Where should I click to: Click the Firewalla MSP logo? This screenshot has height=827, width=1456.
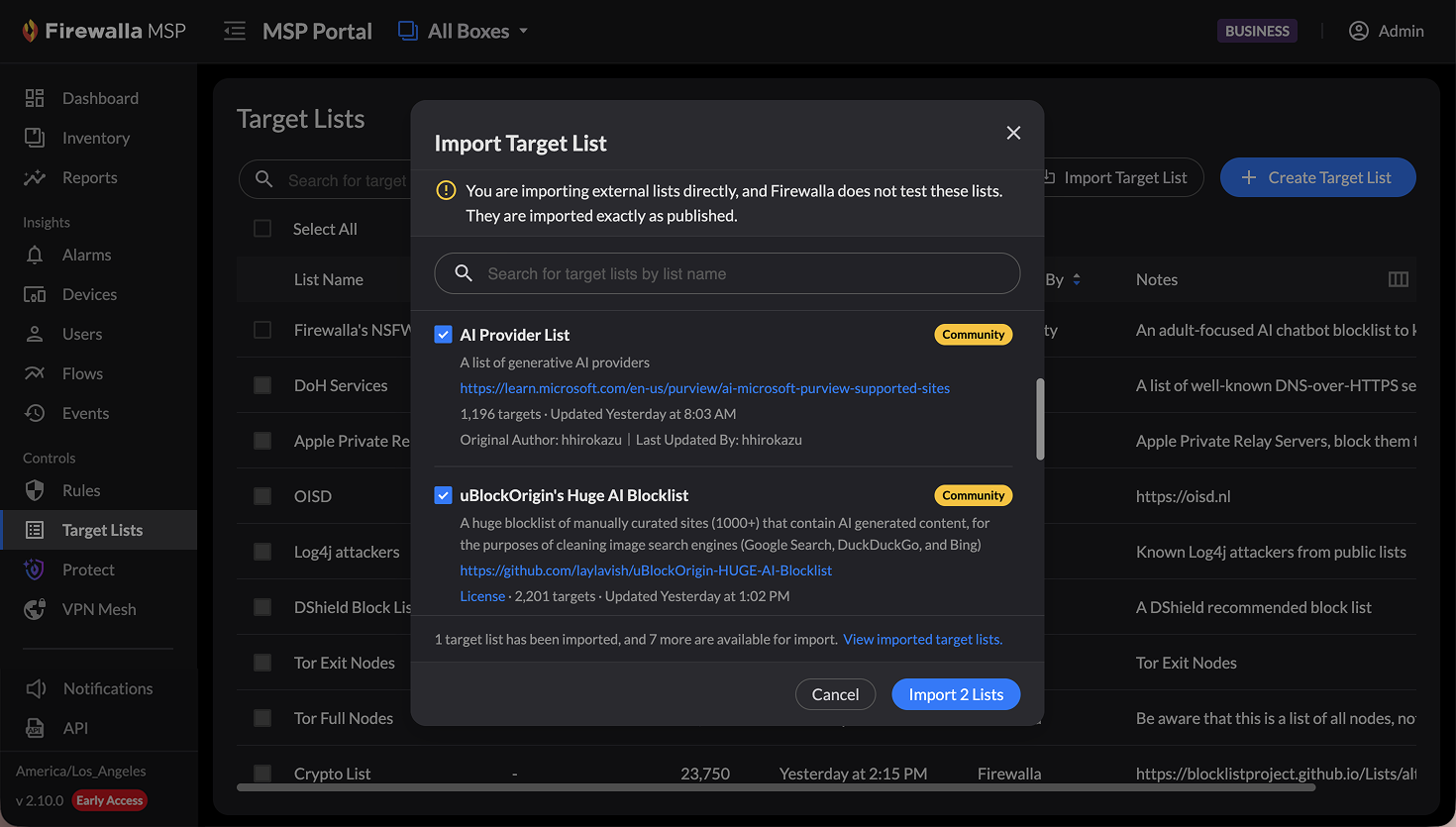coord(104,31)
